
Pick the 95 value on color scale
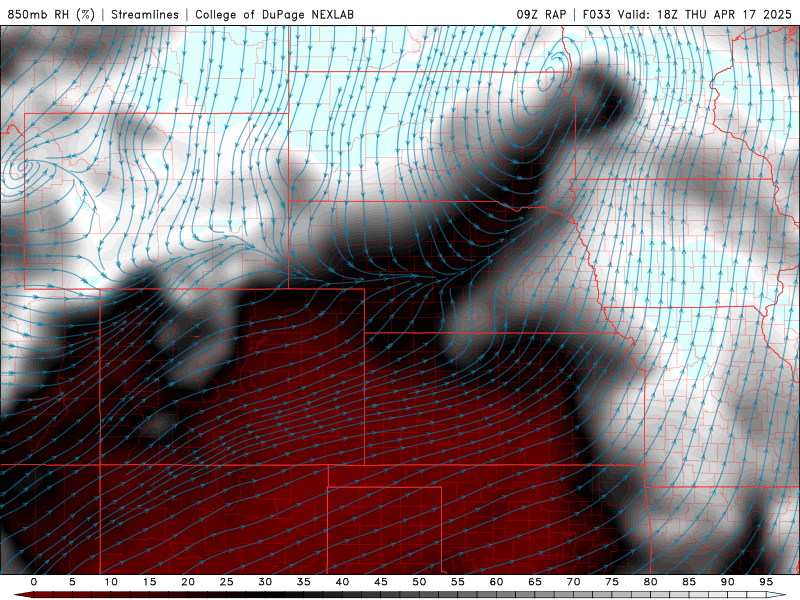pos(766,582)
